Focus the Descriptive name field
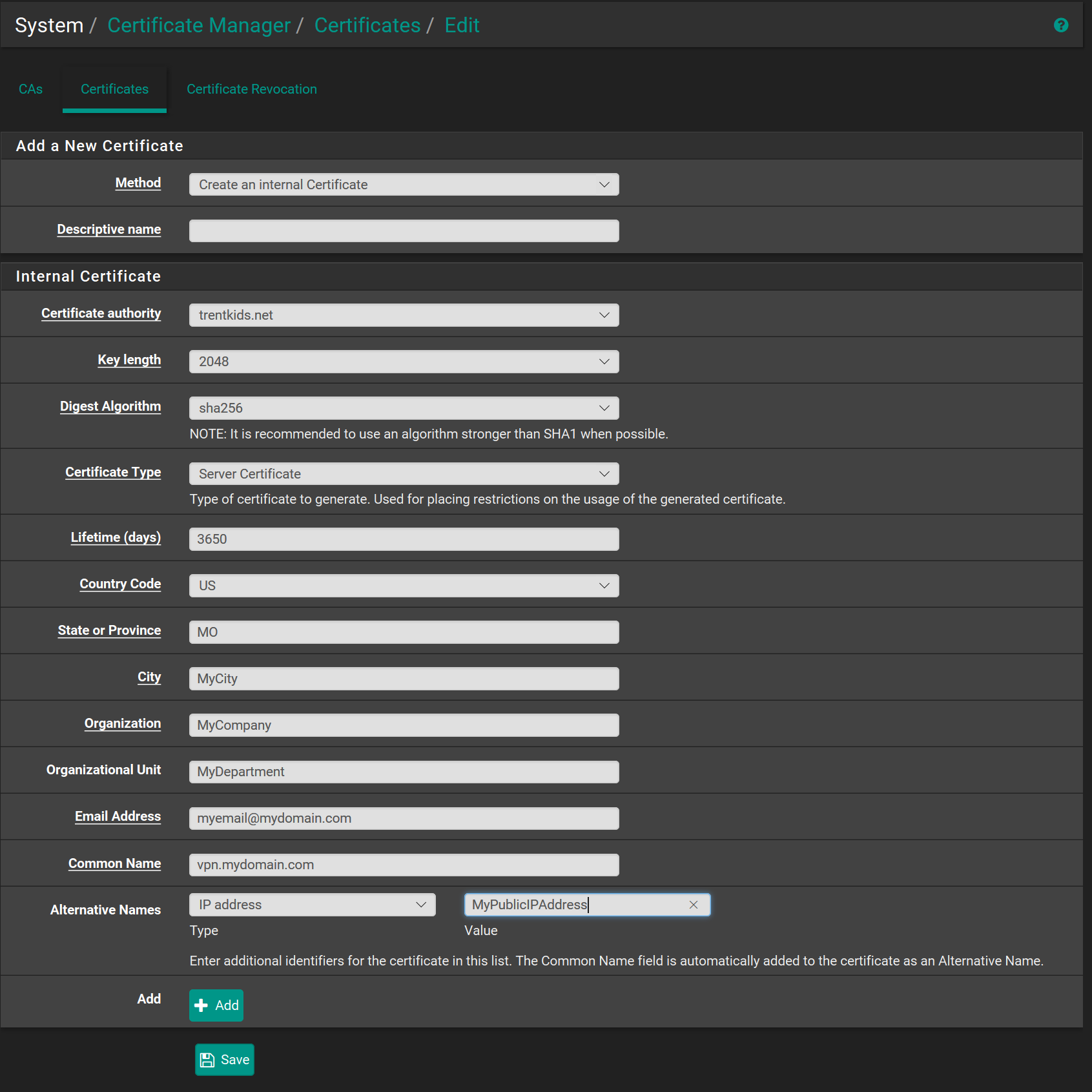This screenshot has width=1092, height=1092. coord(404,231)
